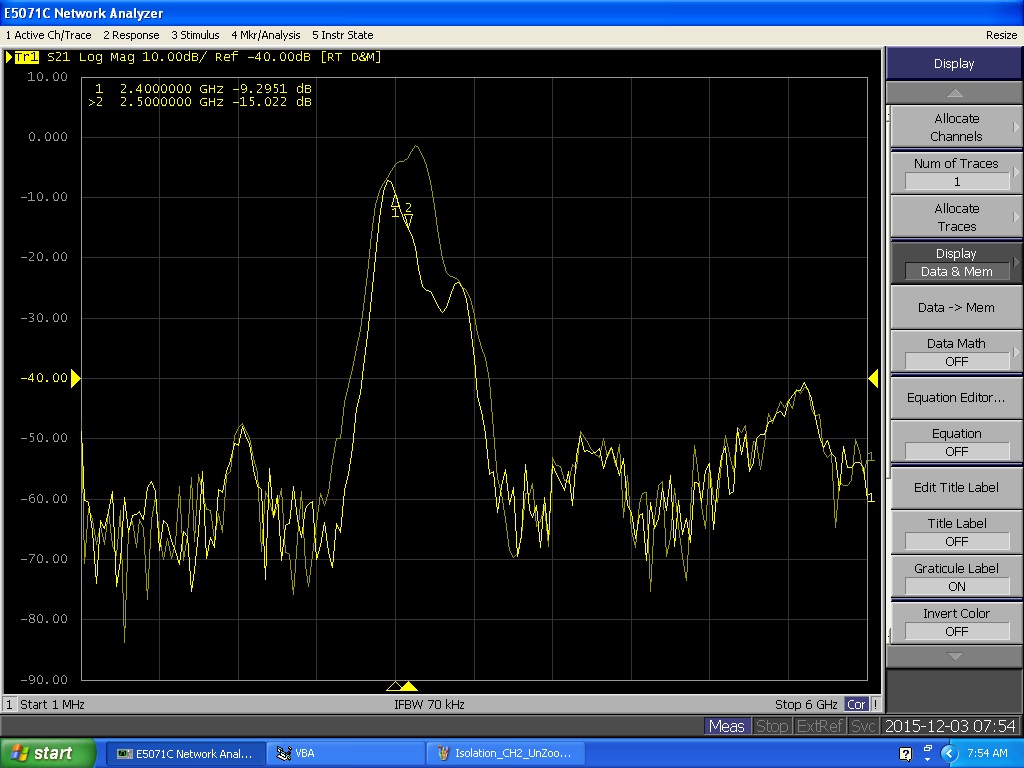1024x768 pixels.
Task: Toggle the Equation OFF softkey
Action: [x=956, y=443]
